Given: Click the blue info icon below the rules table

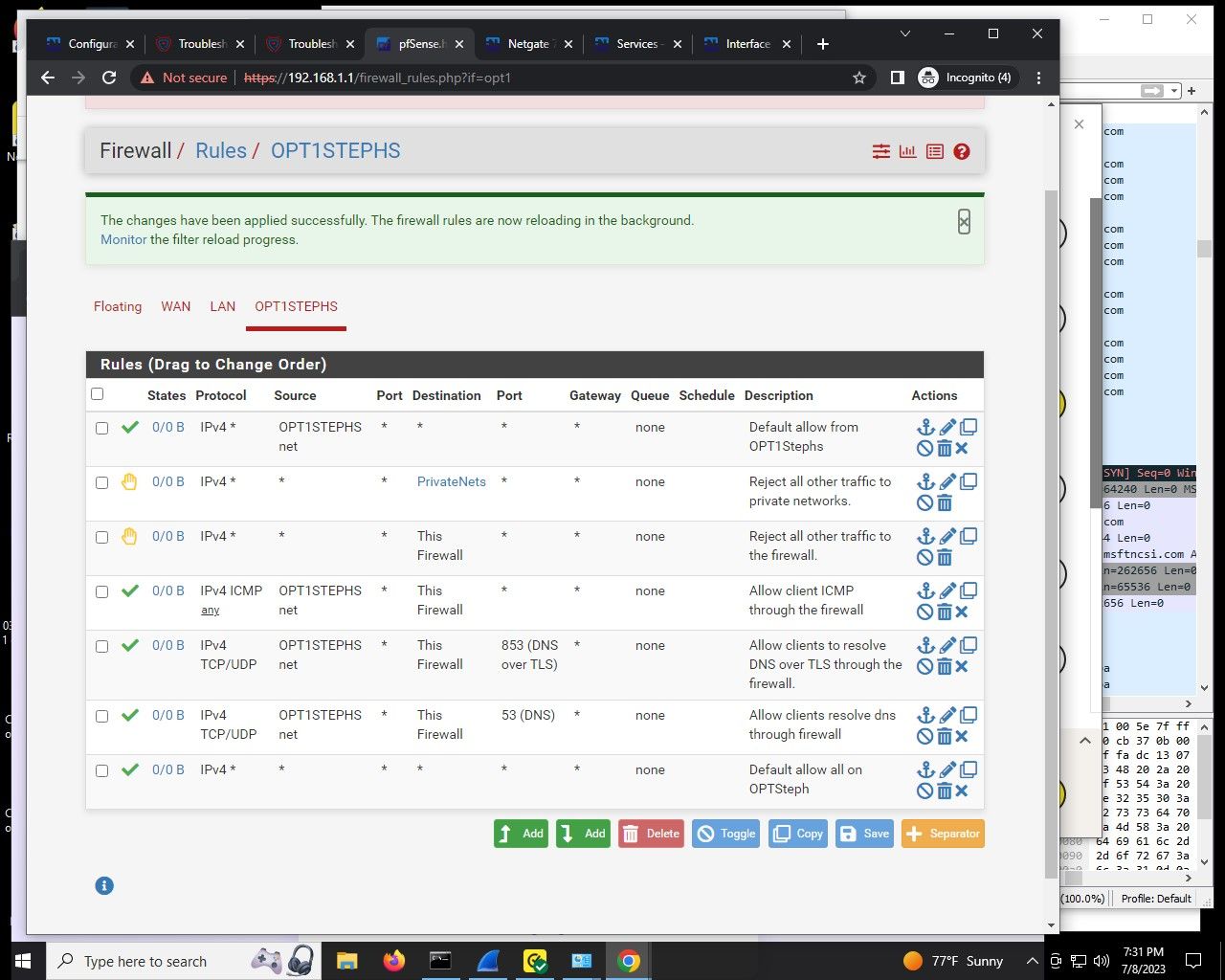Looking at the screenshot, I should [x=104, y=886].
